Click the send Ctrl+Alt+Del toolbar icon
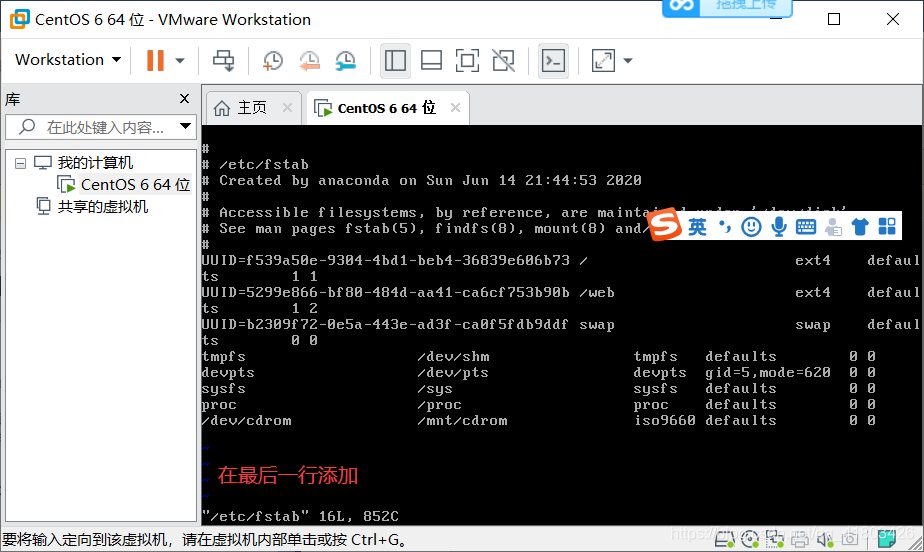Viewport: 924px width, 552px height. pyautogui.click(x=223, y=60)
